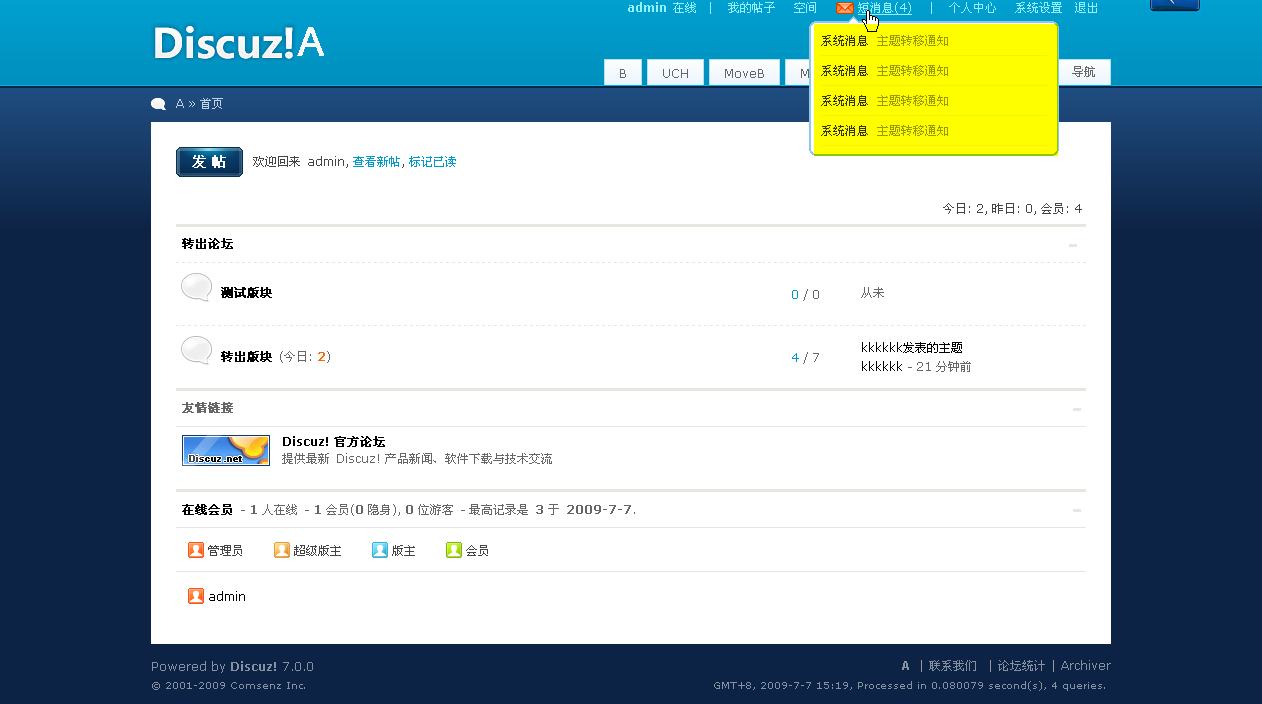This screenshot has width=1262, height=704.
Task: Click the Discuz! logo in the header
Action: coord(239,42)
